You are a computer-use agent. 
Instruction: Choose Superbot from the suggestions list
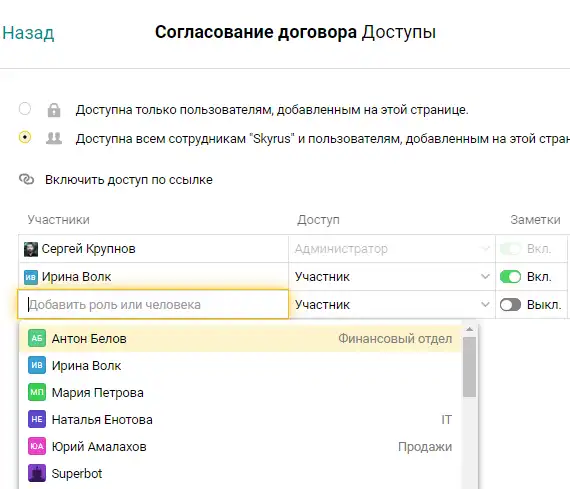(x=241, y=473)
